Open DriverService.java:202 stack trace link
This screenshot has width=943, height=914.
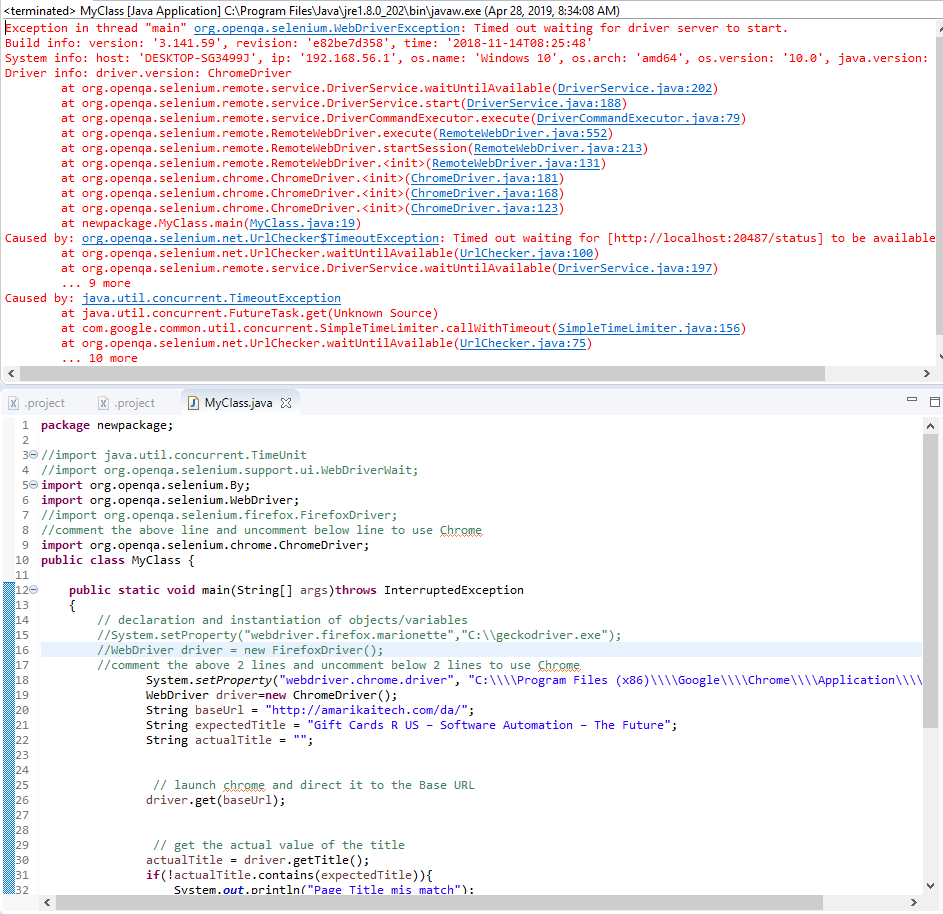634,88
